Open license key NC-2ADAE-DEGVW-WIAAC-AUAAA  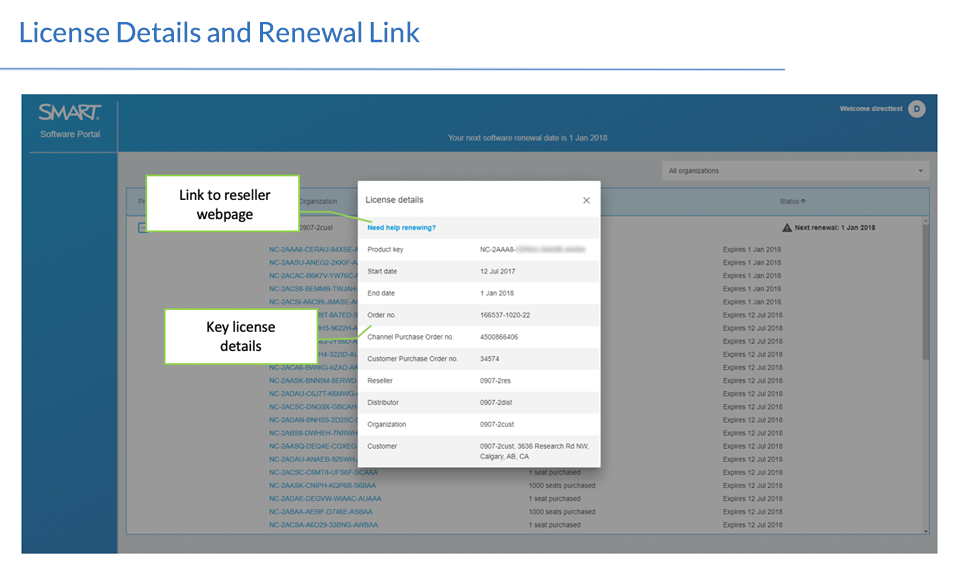325,499
